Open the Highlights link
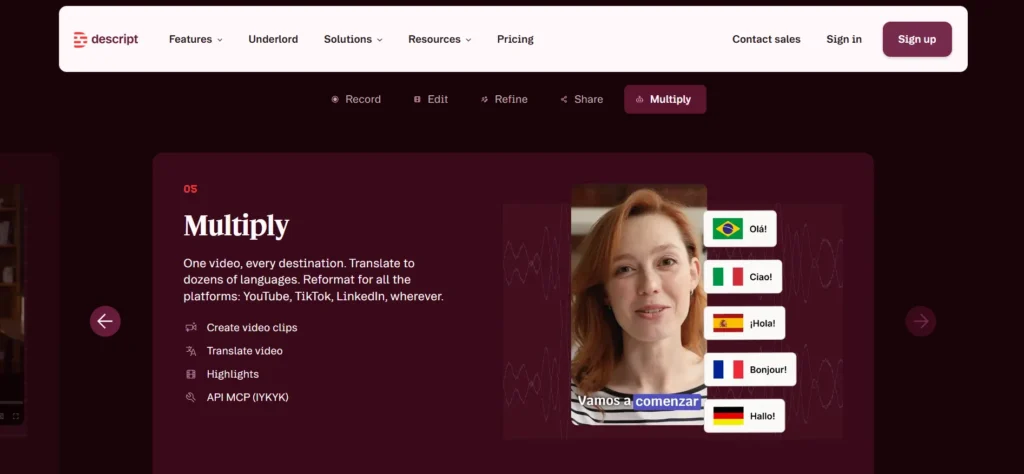Viewport: 1024px width, 474px height. pos(232,374)
